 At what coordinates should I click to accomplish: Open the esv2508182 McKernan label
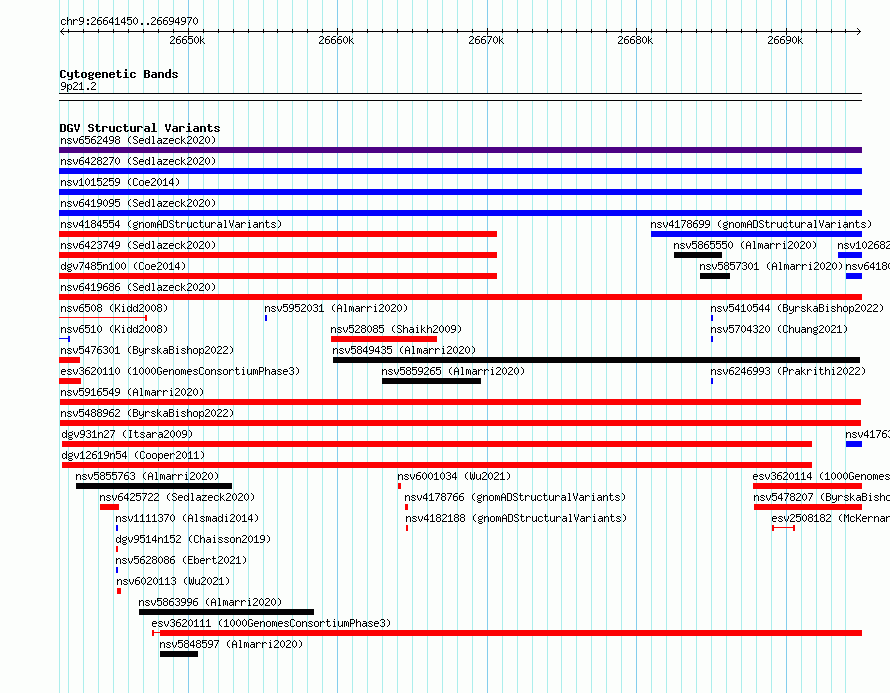[830, 518]
